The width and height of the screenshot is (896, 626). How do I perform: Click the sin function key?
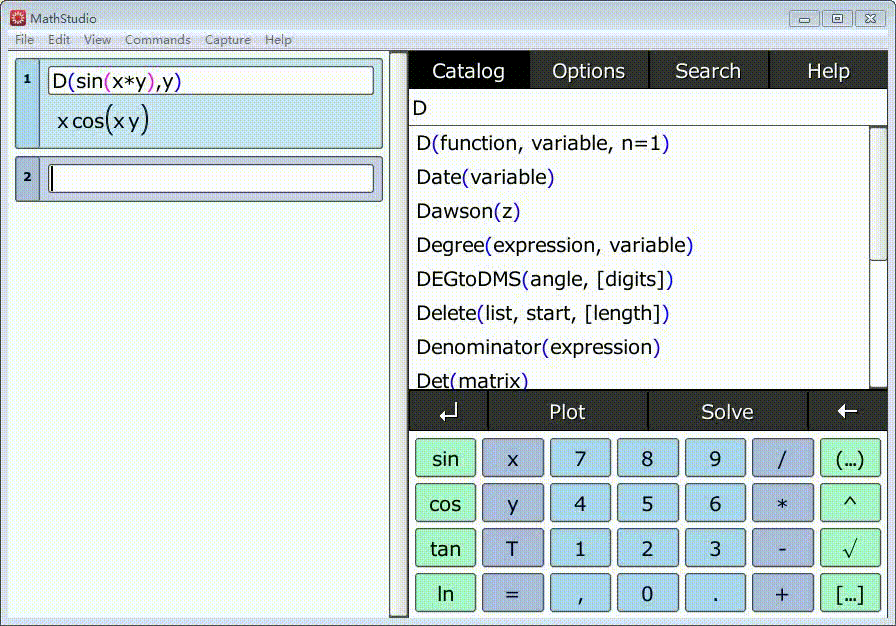click(445, 458)
